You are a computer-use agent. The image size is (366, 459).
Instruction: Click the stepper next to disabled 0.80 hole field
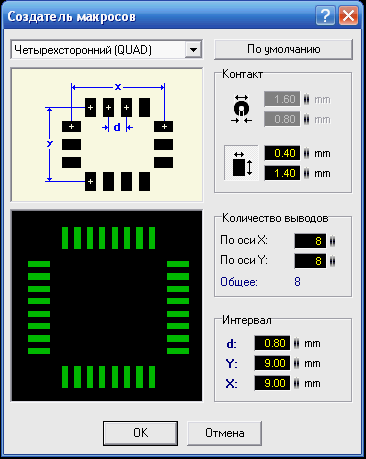point(306,119)
